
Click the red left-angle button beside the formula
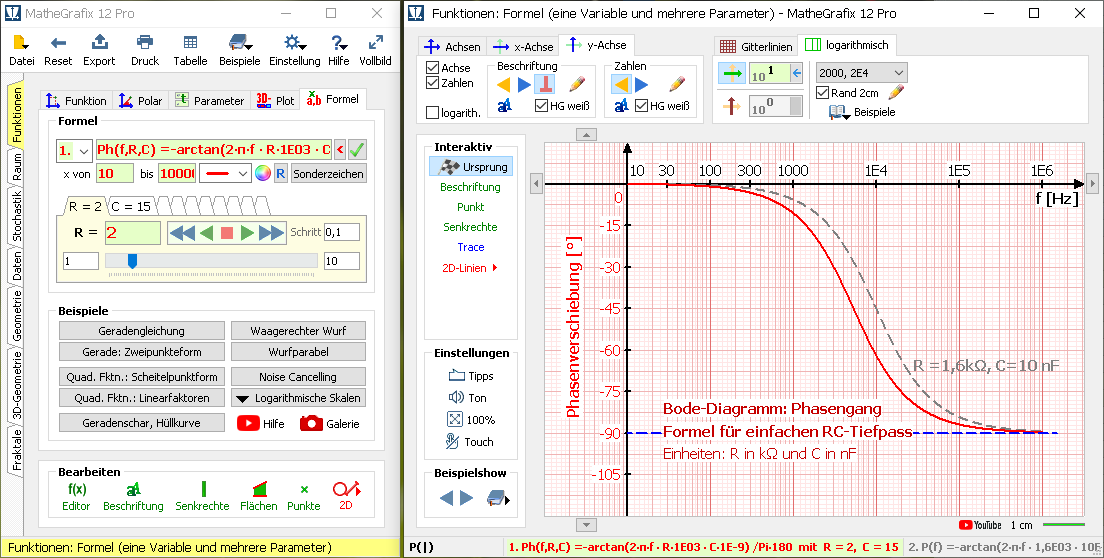coord(339,149)
